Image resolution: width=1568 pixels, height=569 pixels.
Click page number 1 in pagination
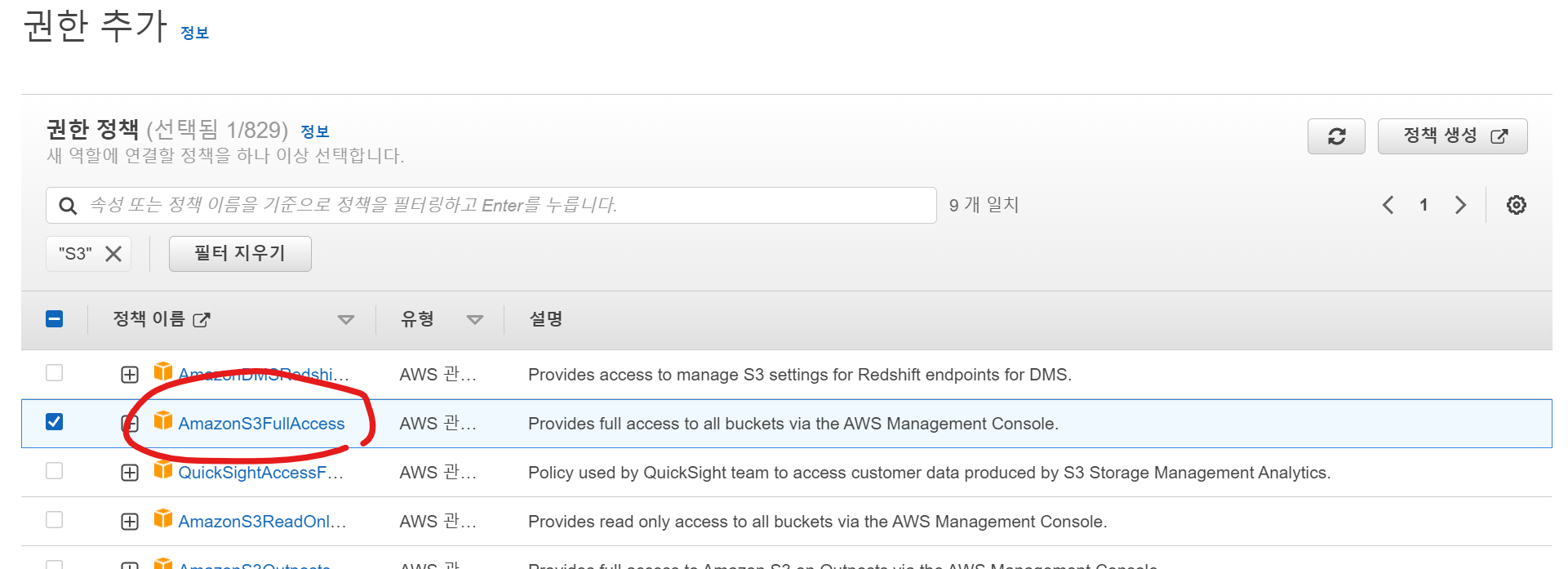1424,205
